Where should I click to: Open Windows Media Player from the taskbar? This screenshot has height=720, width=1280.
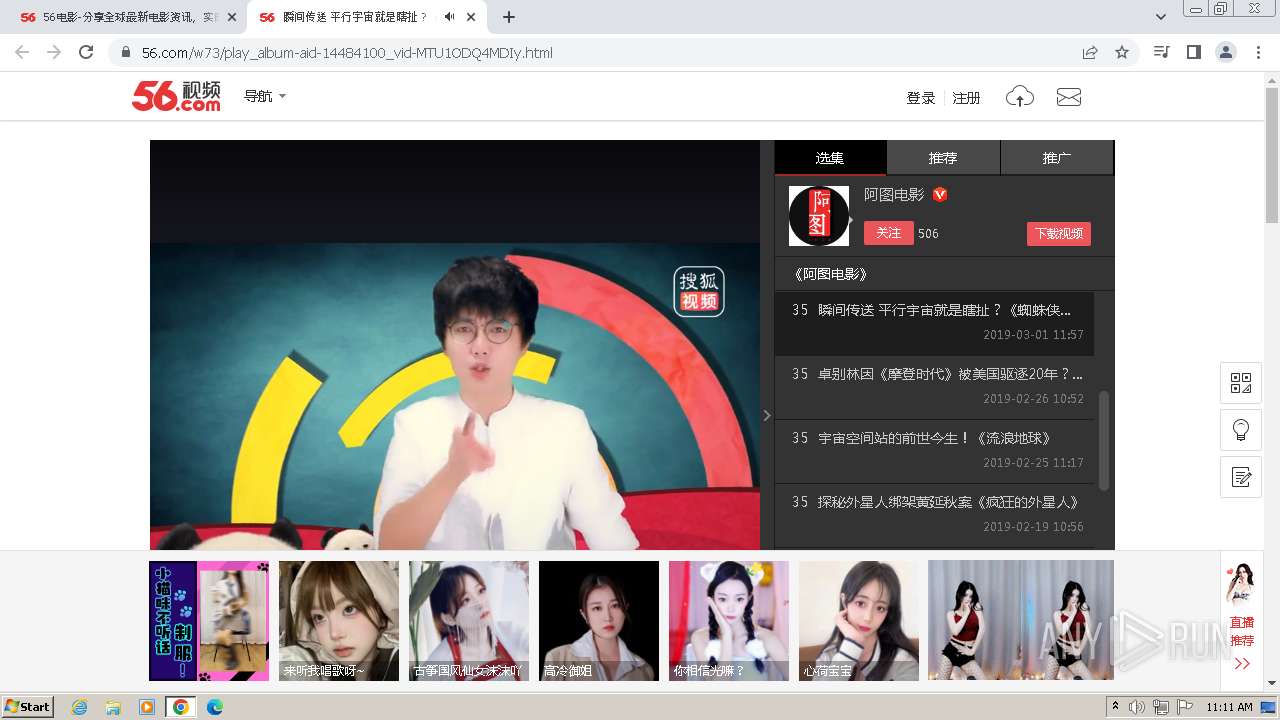point(147,707)
